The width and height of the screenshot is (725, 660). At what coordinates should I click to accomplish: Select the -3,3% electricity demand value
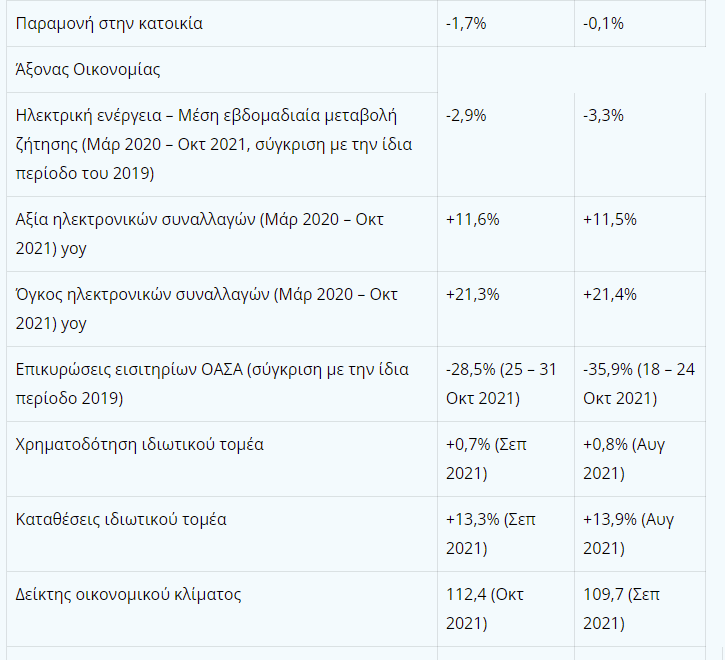tap(603, 115)
